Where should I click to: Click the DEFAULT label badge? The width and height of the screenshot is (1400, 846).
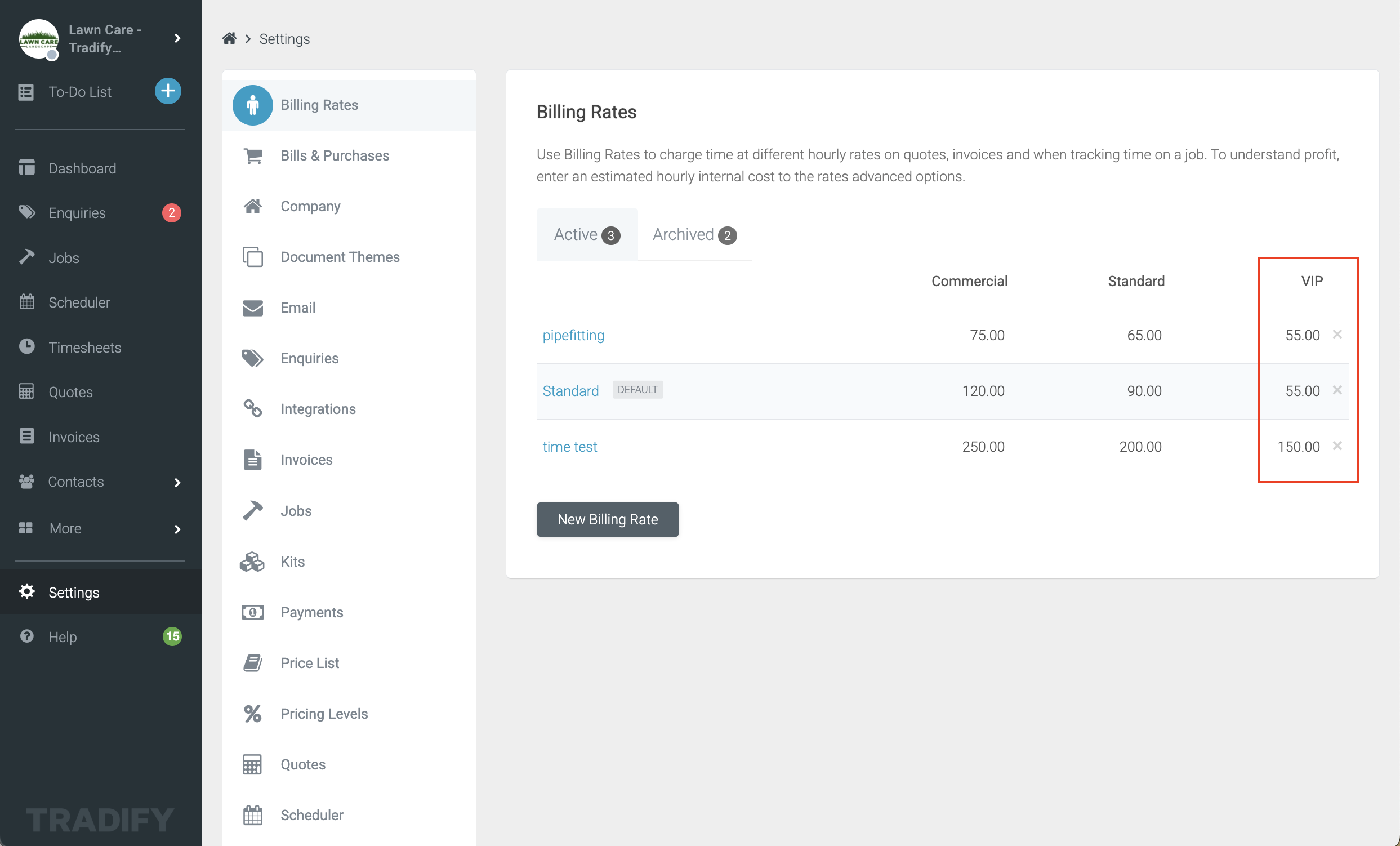[x=637, y=389]
